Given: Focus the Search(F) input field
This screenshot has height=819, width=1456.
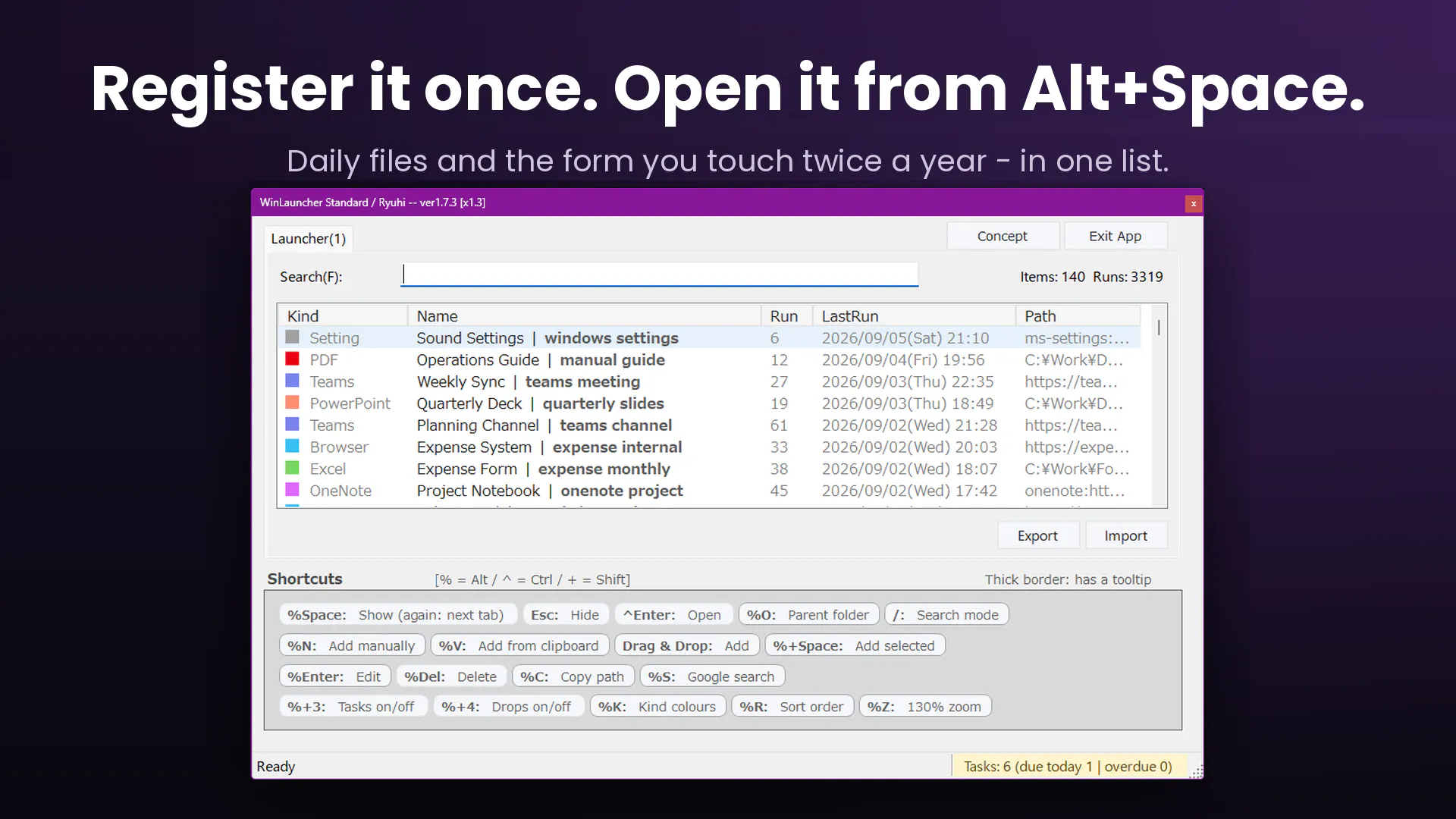Looking at the screenshot, I should tap(659, 275).
